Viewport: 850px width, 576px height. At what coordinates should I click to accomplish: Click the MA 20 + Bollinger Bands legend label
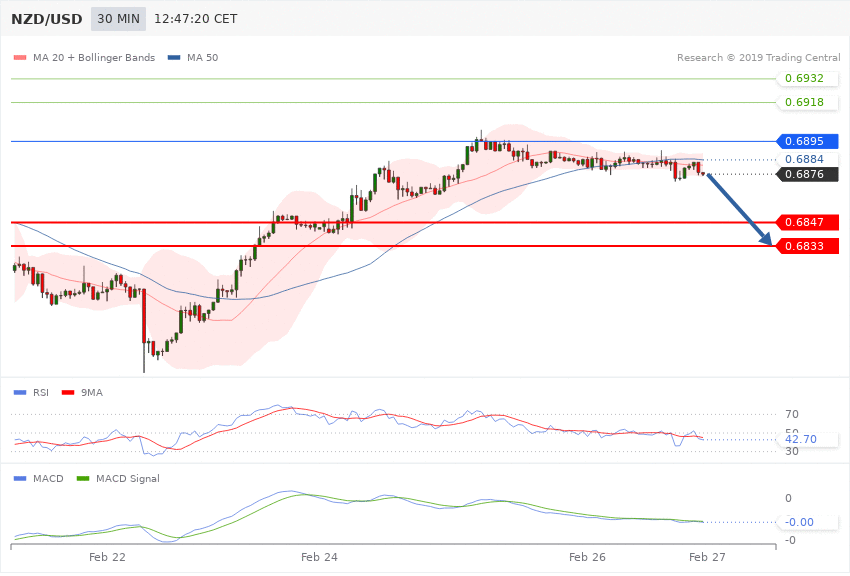coord(94,57)
